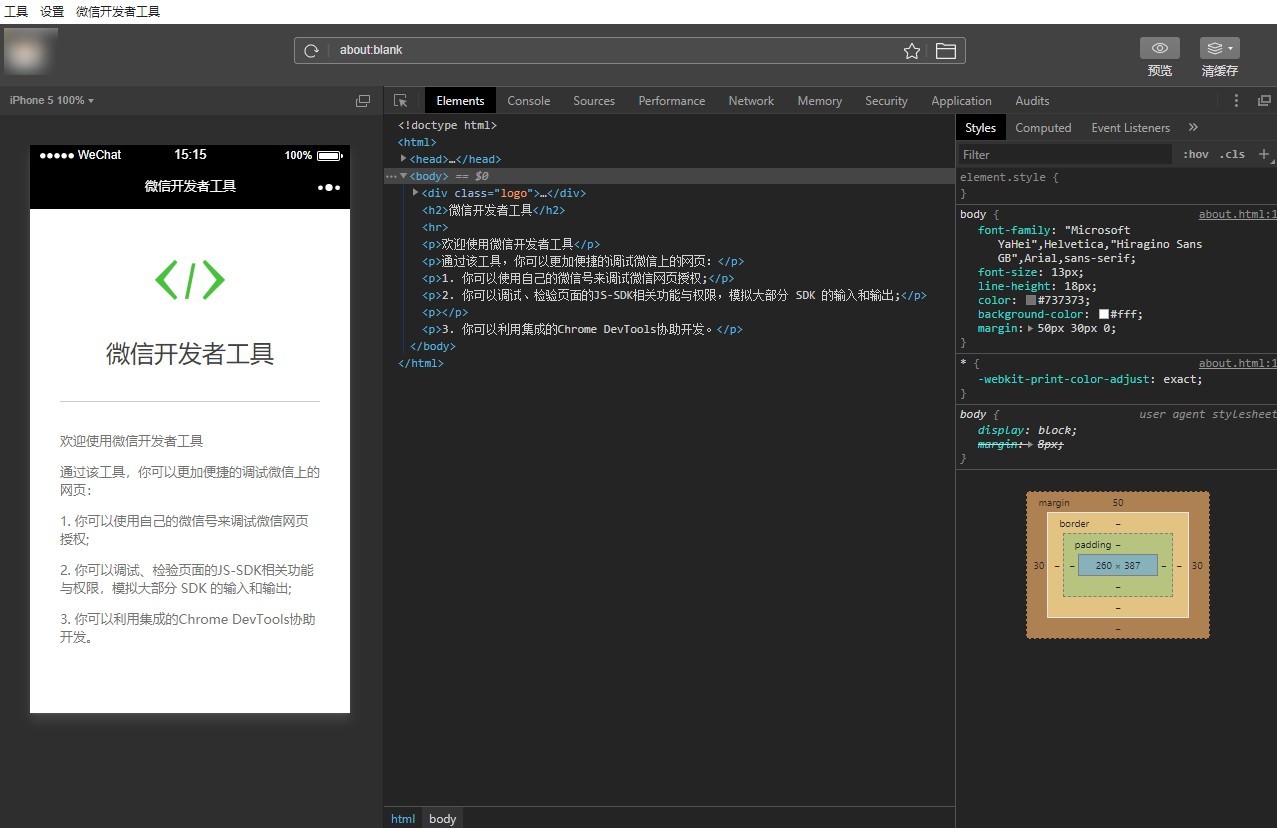Click the Preview eye icon
This screenshot has width=1277, height=828.
click(x=1159, y=48)
